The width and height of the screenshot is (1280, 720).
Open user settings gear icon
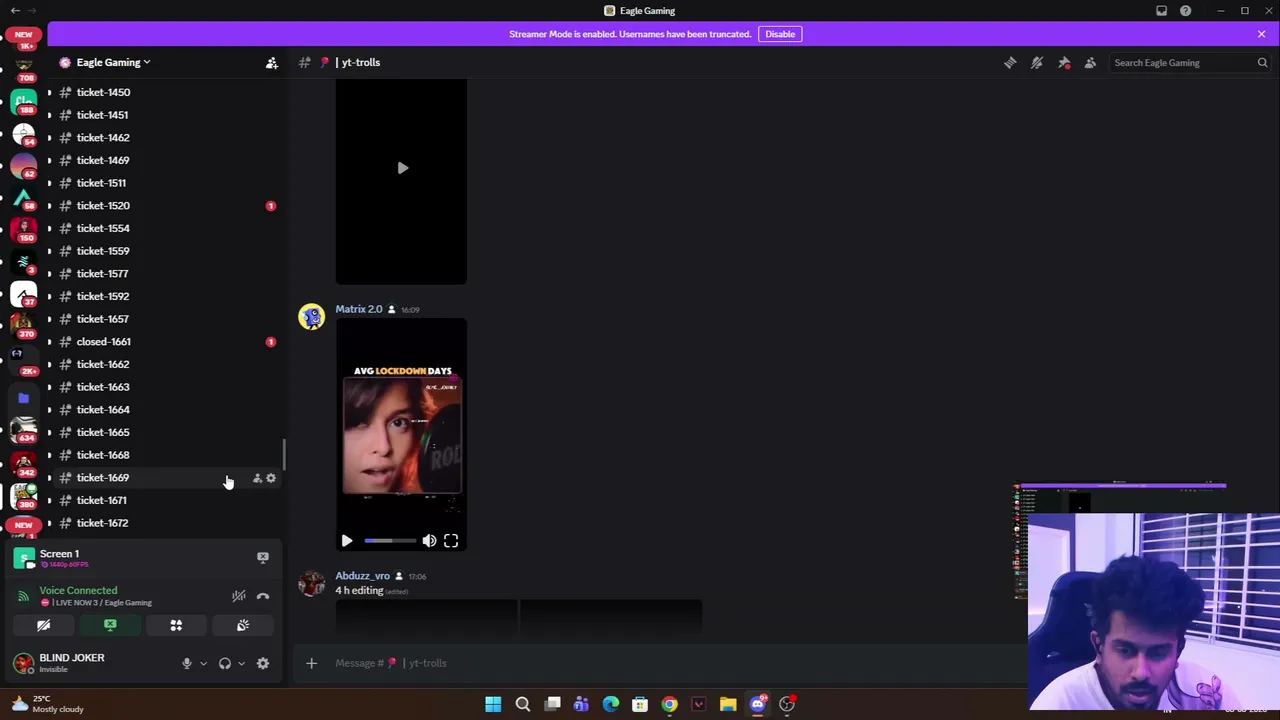click(x=263, y=664)
